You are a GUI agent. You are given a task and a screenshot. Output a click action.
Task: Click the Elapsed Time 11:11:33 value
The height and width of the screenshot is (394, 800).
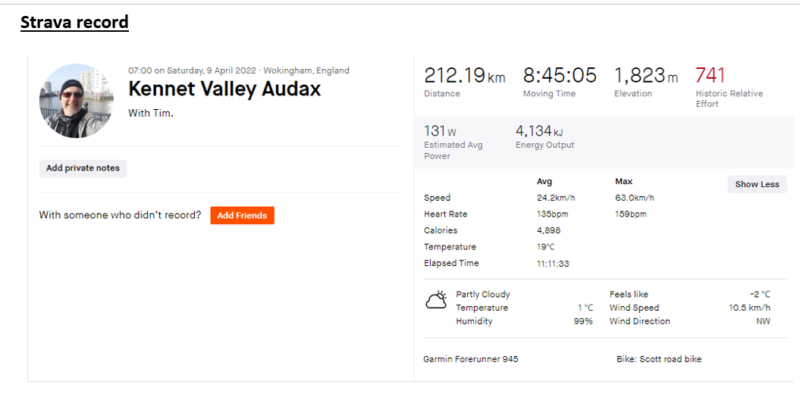(553, 264)
